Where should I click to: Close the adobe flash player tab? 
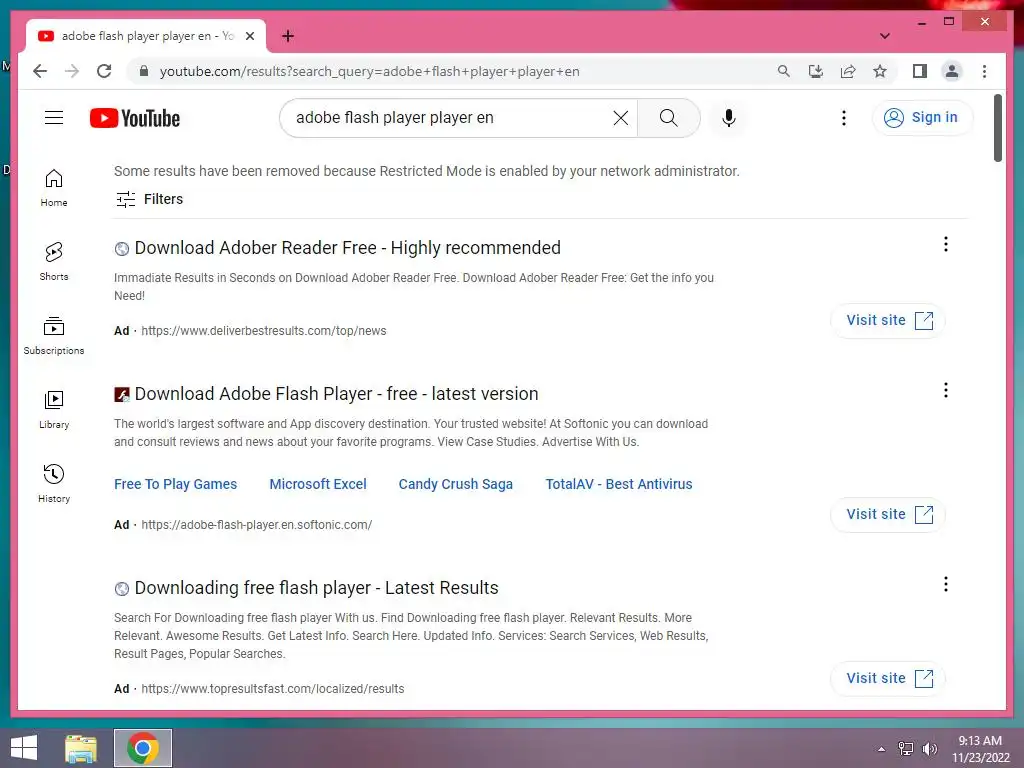pos(249,36)
